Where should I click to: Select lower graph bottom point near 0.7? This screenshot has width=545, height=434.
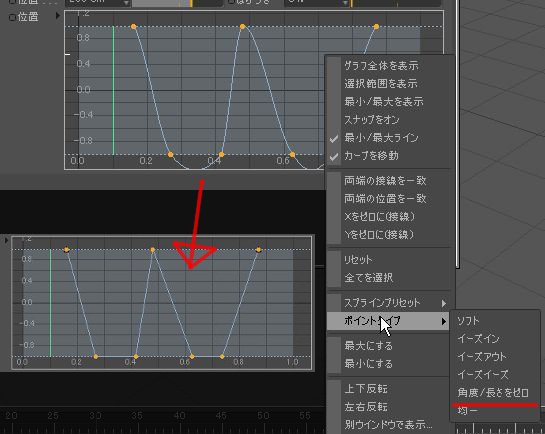pyautogui.click(x=222, y=357)
